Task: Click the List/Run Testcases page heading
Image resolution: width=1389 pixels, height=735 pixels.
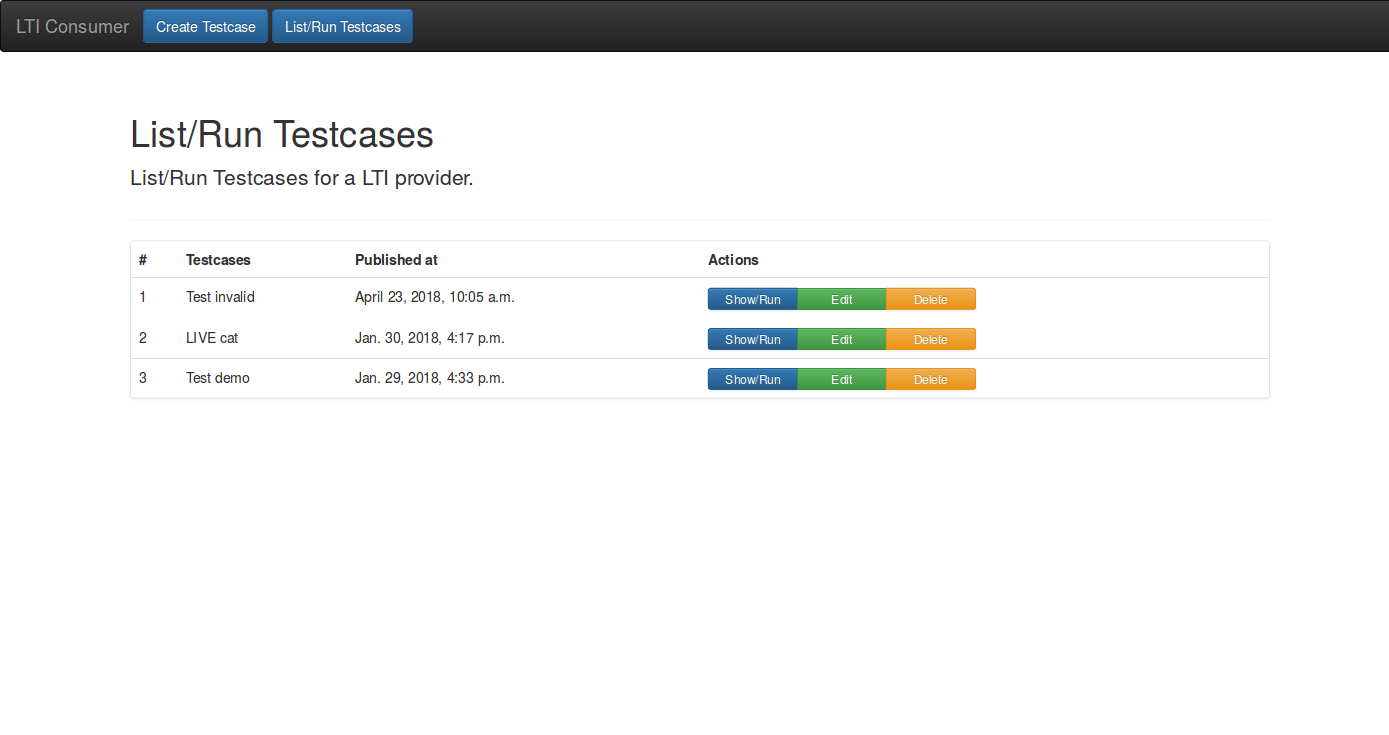Action: 282,135
